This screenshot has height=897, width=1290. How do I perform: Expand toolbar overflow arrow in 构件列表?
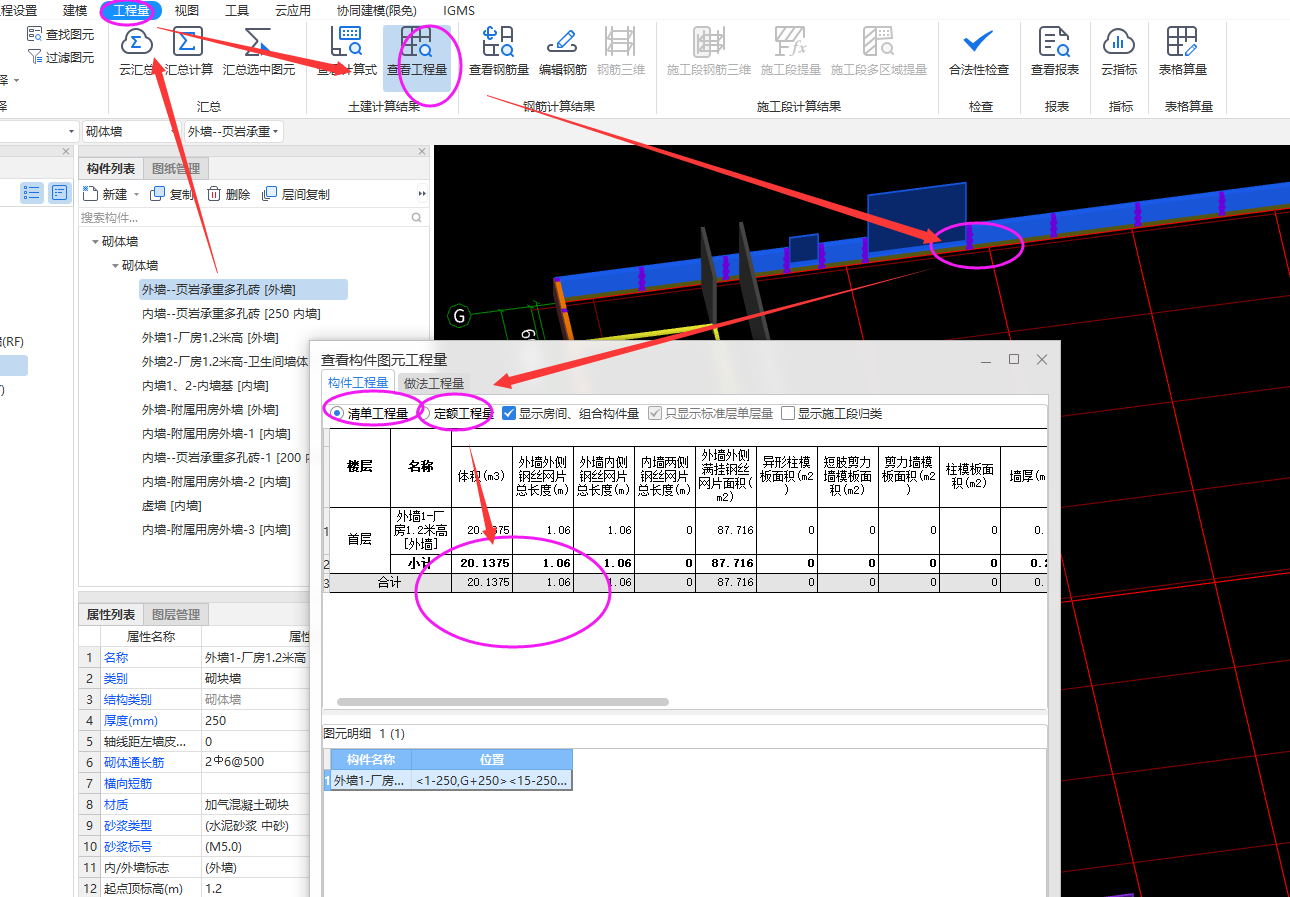[422, 194]
